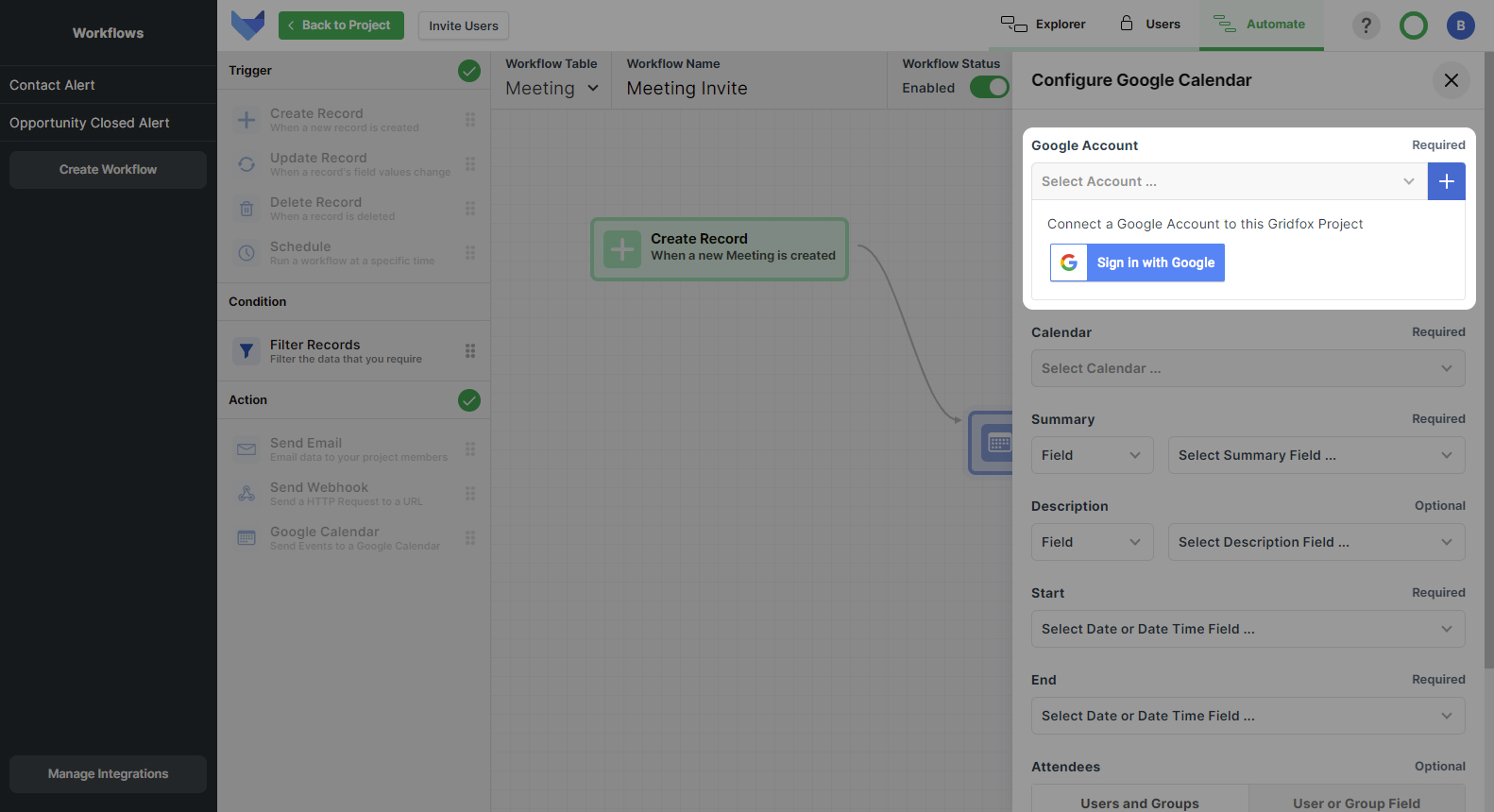Click the green status circle icon
Image resolution: width=1494 pixels, height=812 pixels.
click(1413, 25)
